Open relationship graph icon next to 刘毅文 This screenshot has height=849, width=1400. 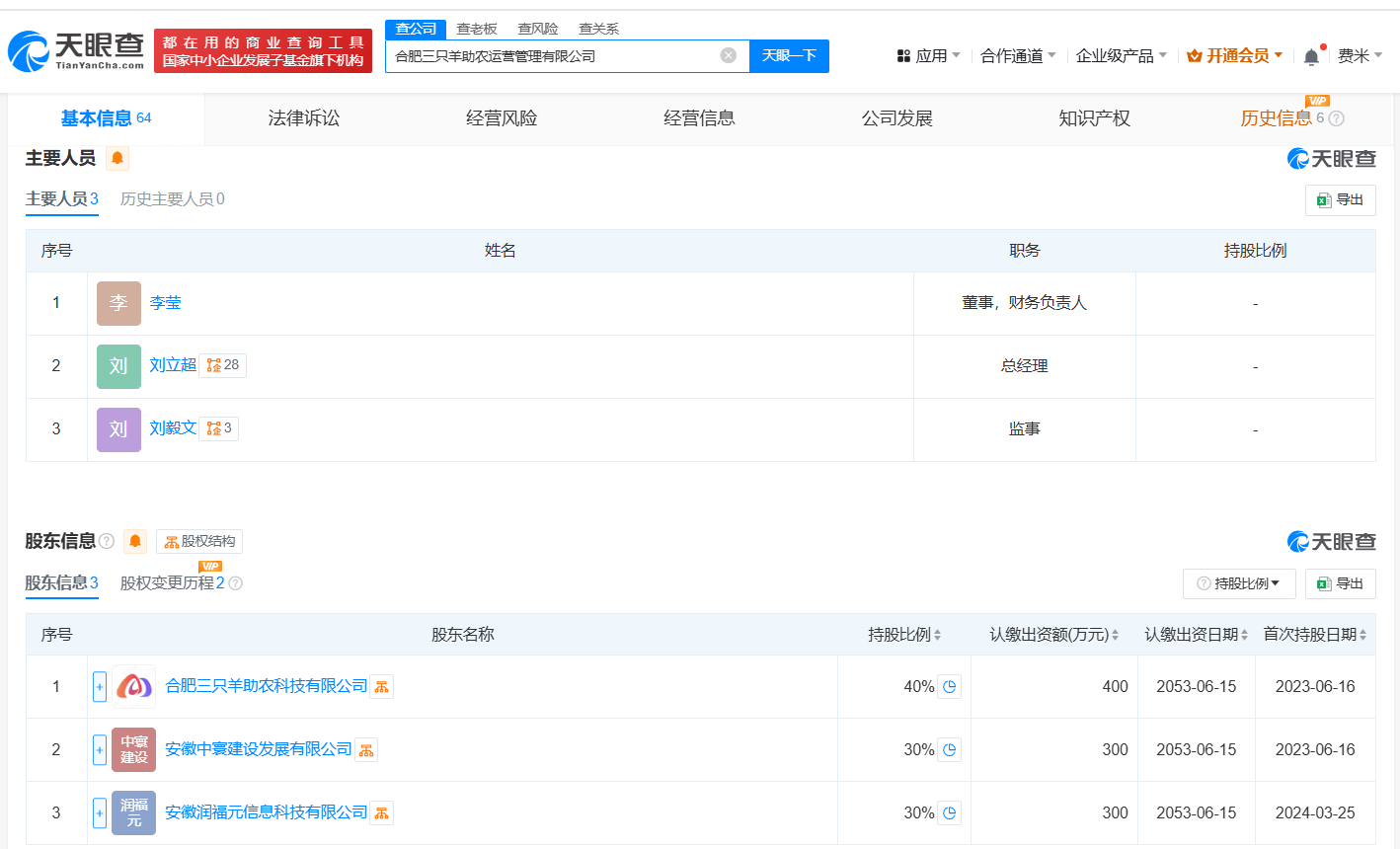(x=214, y=428)
